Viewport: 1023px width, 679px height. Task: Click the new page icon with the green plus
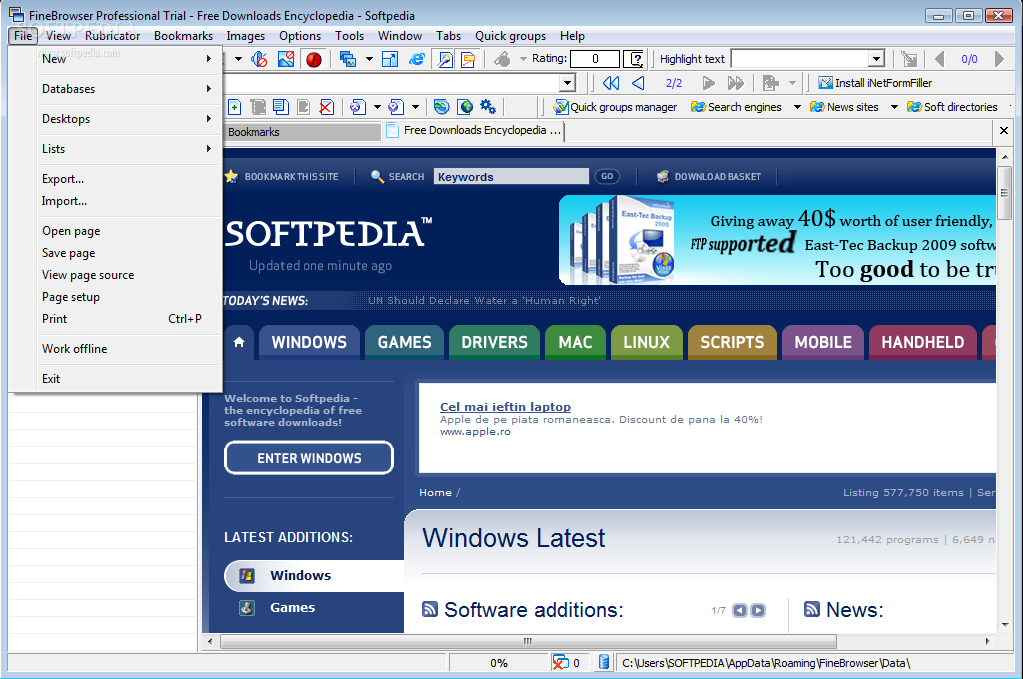[235, 107]
